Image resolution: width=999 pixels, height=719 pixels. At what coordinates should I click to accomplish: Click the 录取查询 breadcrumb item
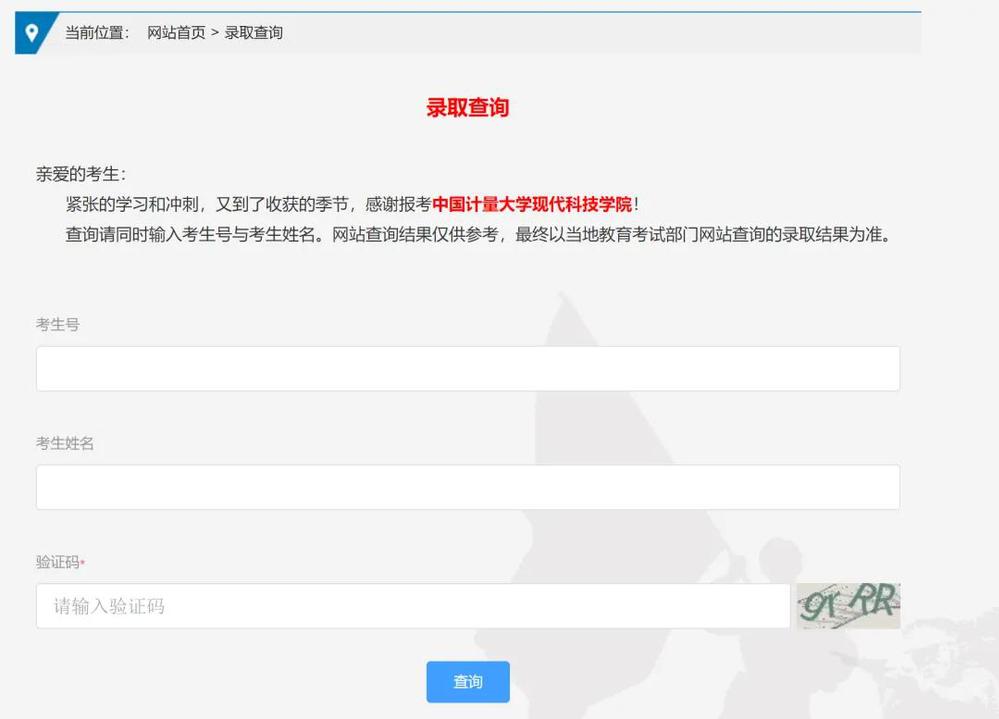pos(254,32)
